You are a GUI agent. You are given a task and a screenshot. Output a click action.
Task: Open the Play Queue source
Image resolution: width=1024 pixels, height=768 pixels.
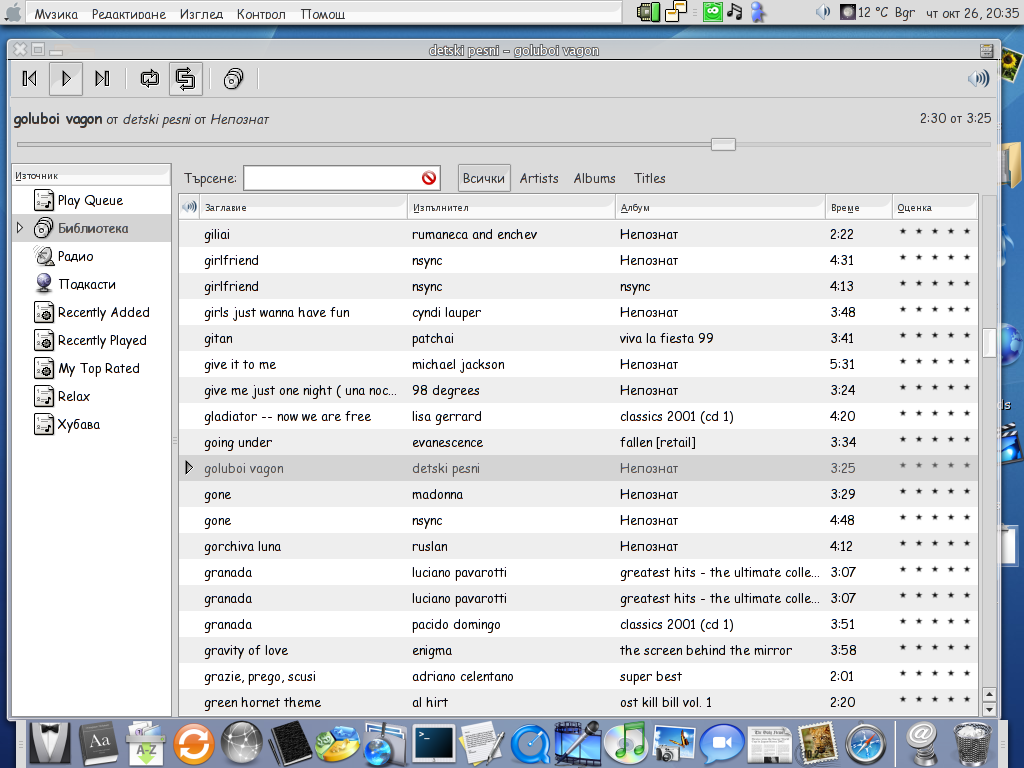pos(91,200)
